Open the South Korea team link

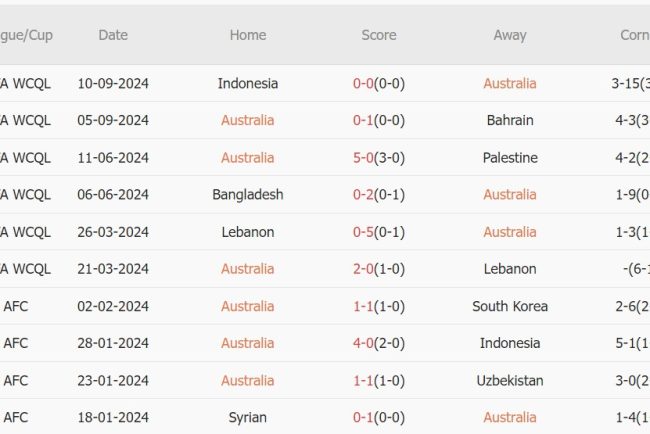point(510,306)
